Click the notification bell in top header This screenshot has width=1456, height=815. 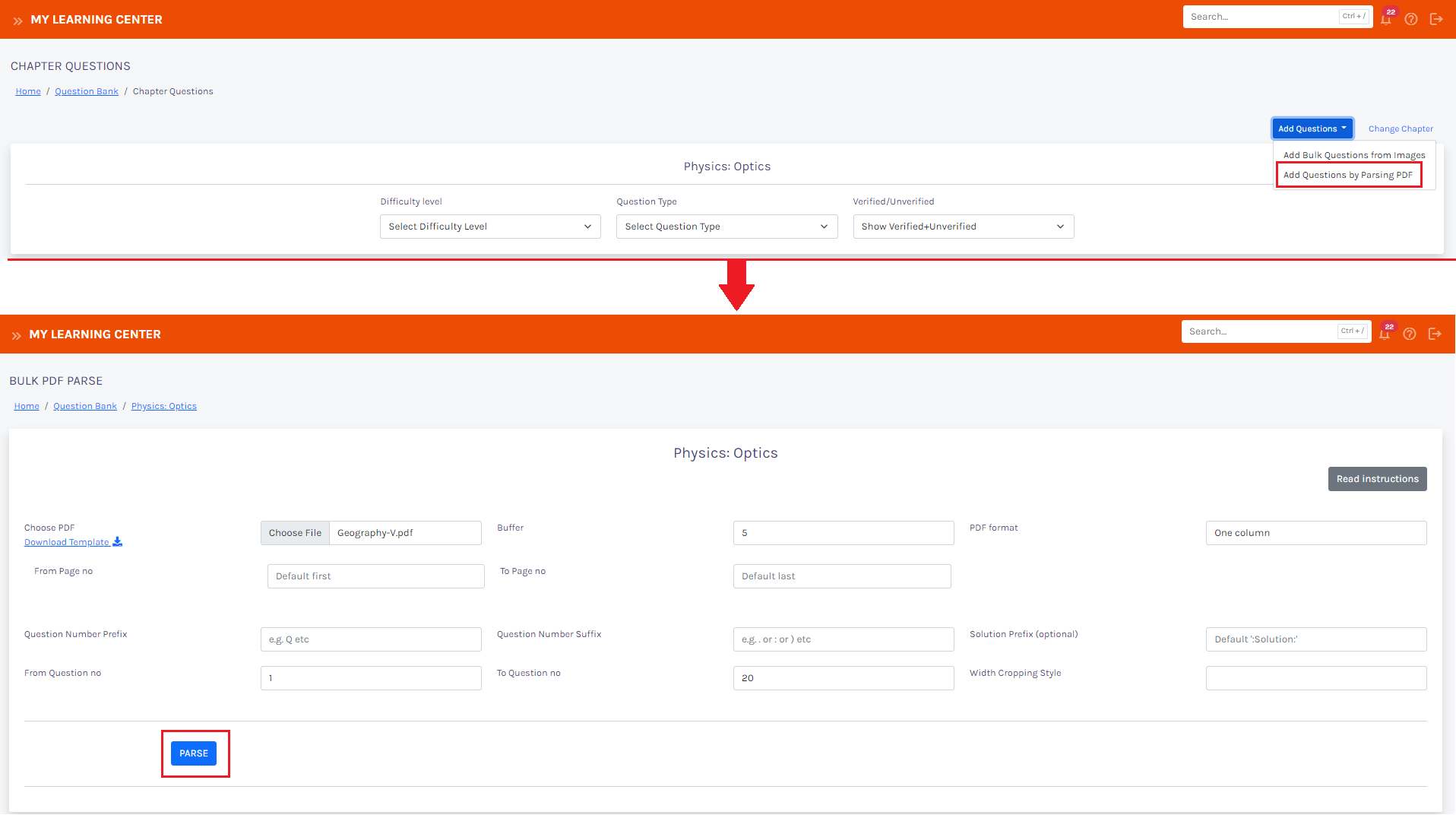[x=1386, y=20]
